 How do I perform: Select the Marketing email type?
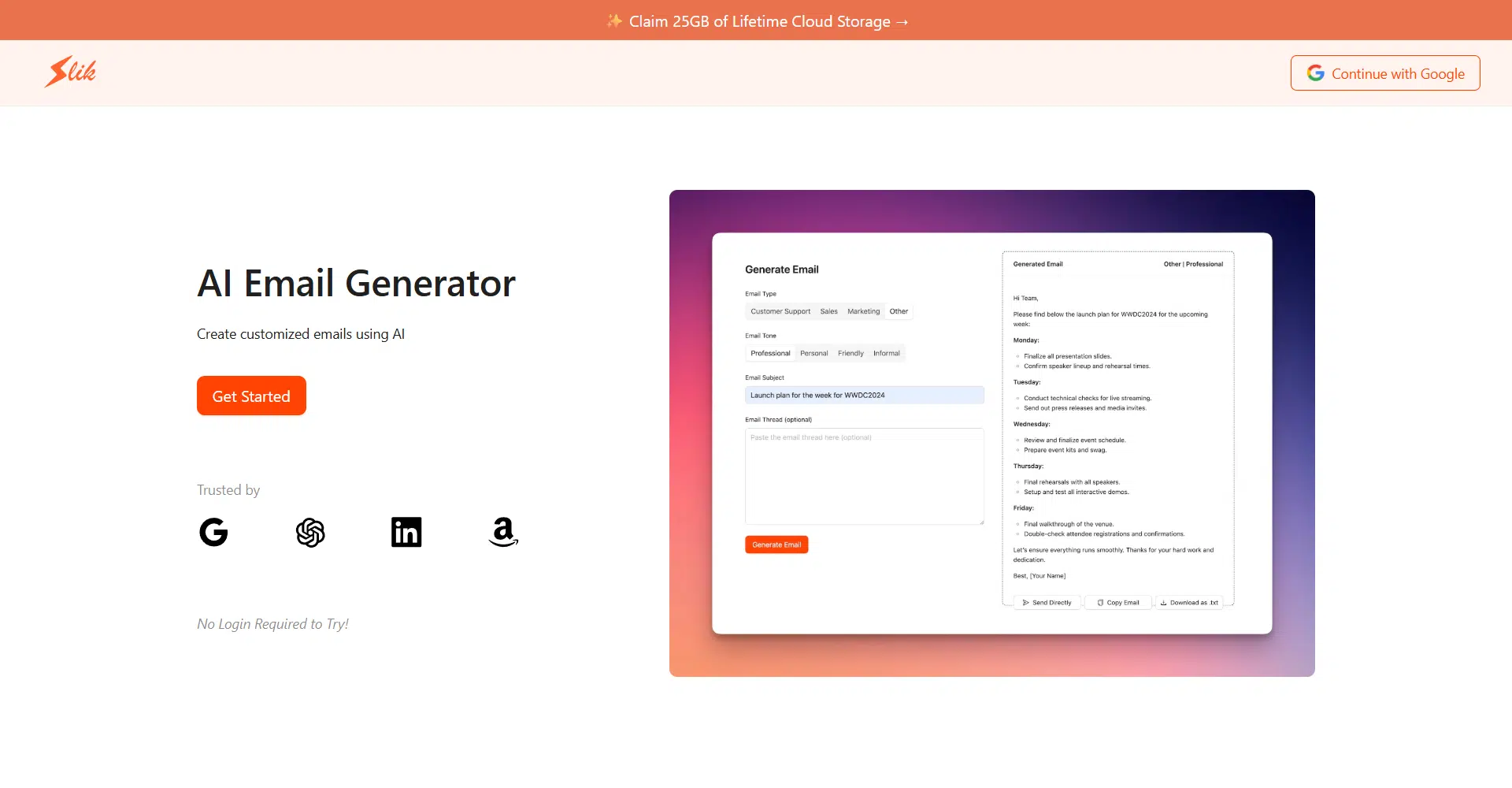863,311
